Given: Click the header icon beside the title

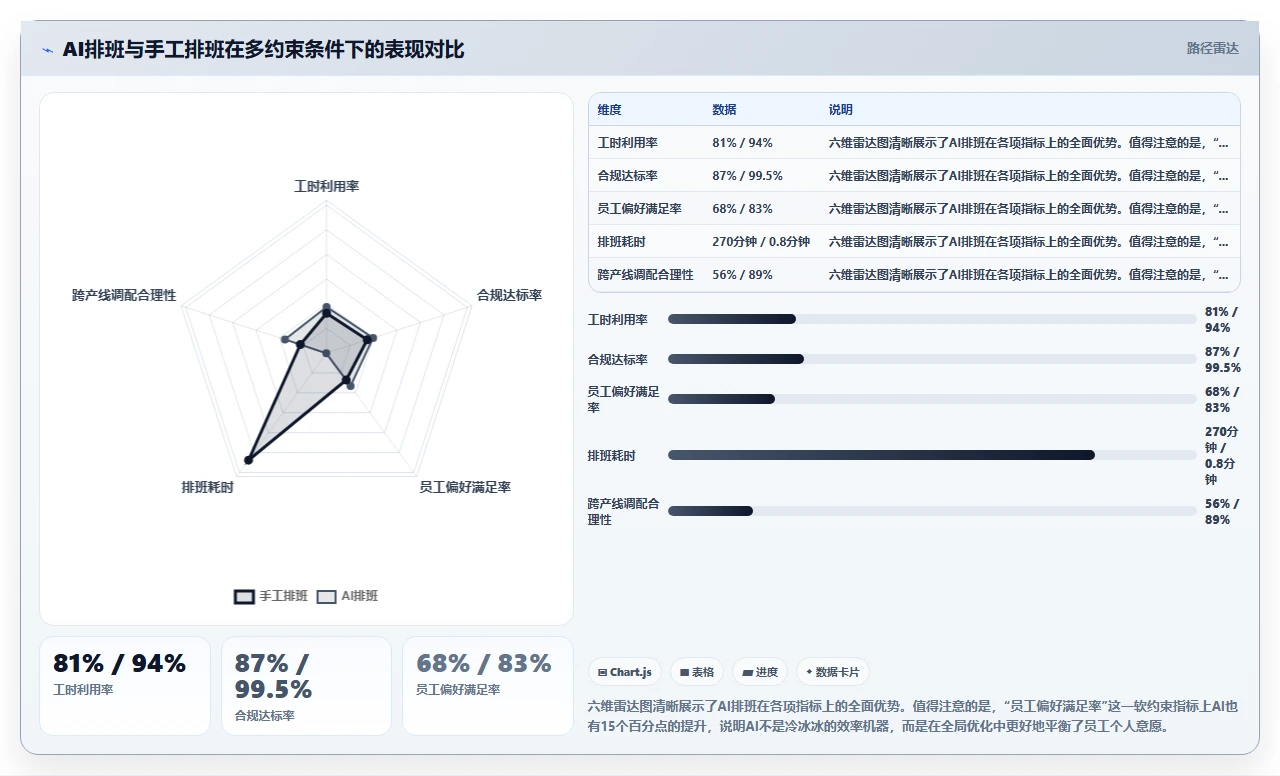Looking at the screenshot, I should [47, 50].
